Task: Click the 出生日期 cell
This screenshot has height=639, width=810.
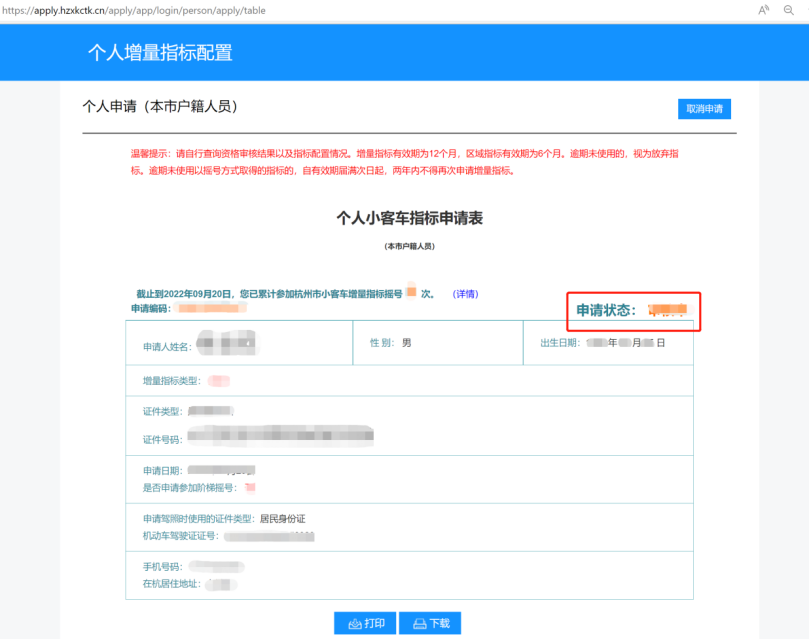Action: click(608, 343)
